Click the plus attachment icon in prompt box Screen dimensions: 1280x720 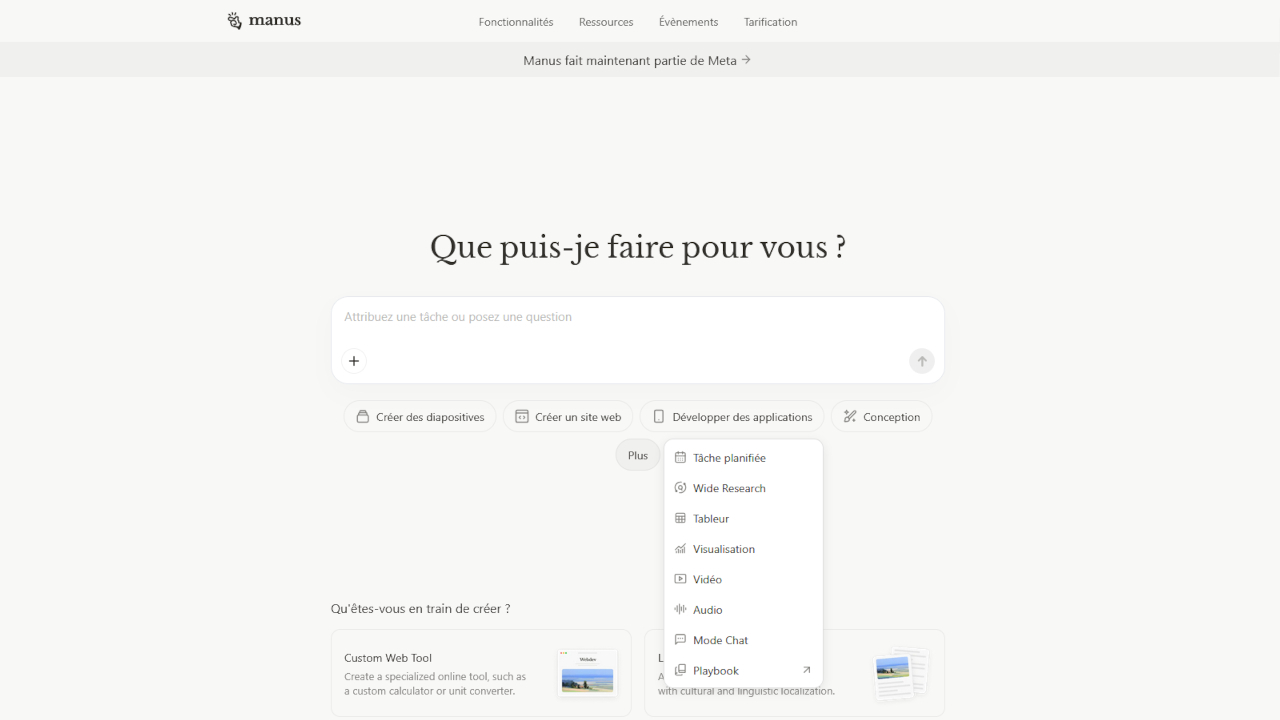[x=354, y=361]
